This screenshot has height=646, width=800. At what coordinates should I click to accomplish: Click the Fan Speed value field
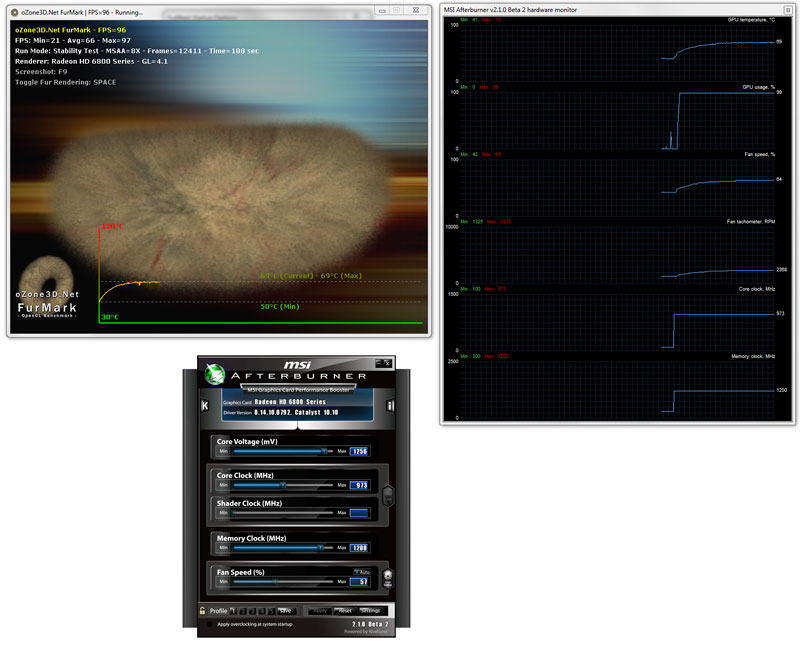click(x=359, y=581)
